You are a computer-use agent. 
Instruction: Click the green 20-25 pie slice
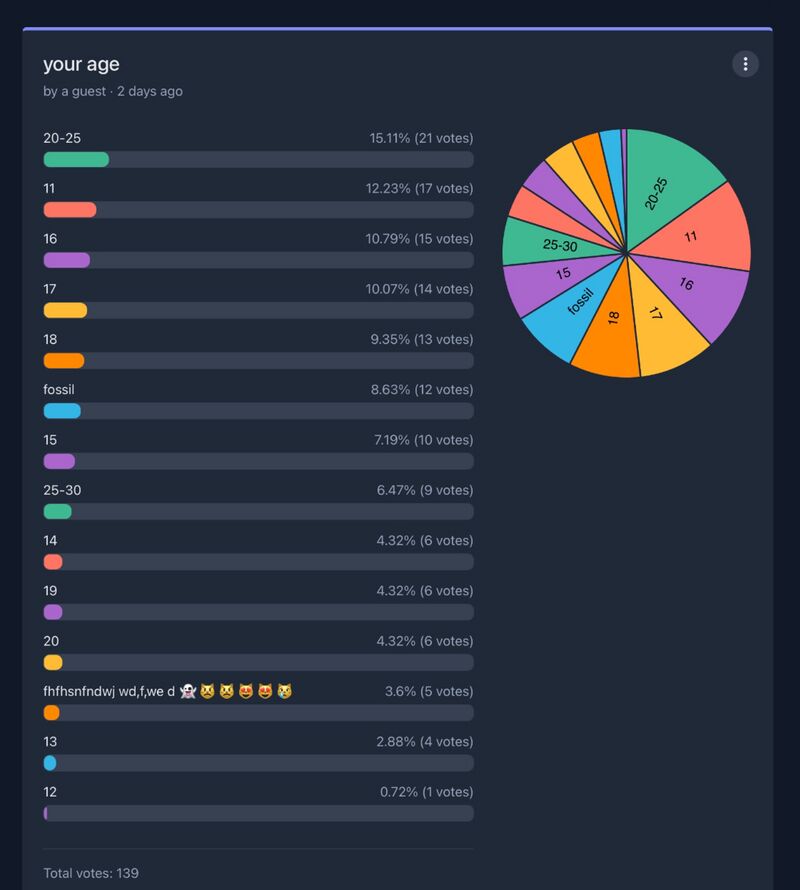[x=665, y=185]
